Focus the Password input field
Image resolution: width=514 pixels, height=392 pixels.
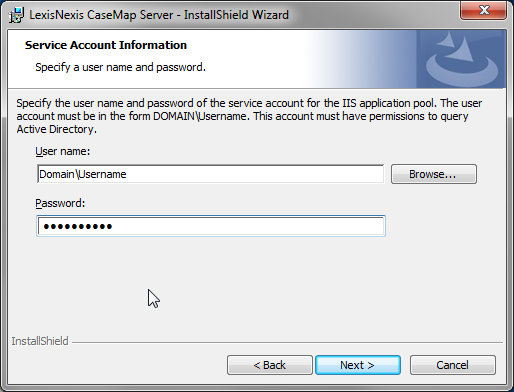pos(211,226)
